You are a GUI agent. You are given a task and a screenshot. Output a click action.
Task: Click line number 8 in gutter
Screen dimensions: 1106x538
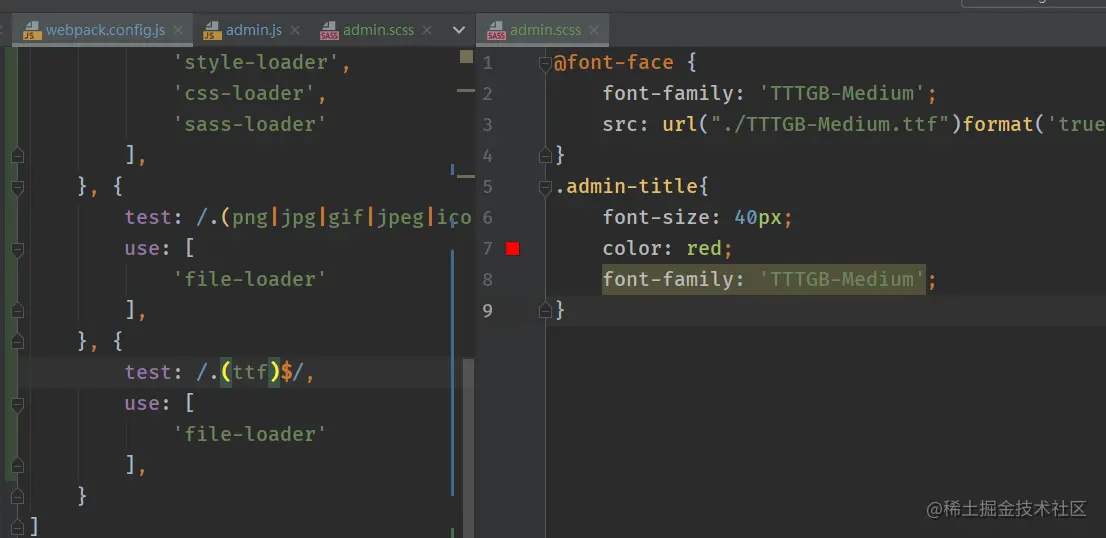tap(488, 280)
